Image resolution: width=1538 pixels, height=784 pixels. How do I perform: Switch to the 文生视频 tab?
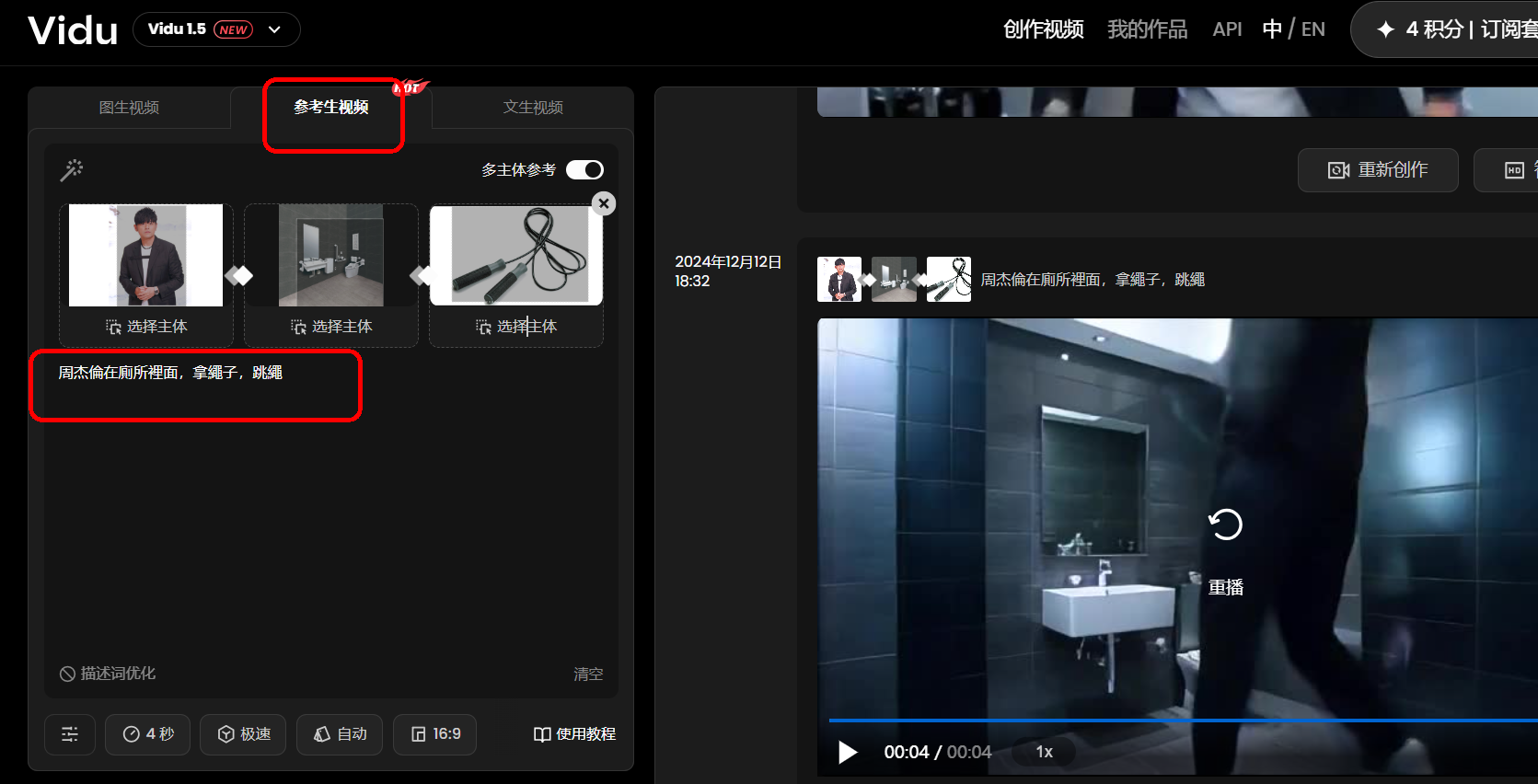pyautogui.click(x=533, y=108)
